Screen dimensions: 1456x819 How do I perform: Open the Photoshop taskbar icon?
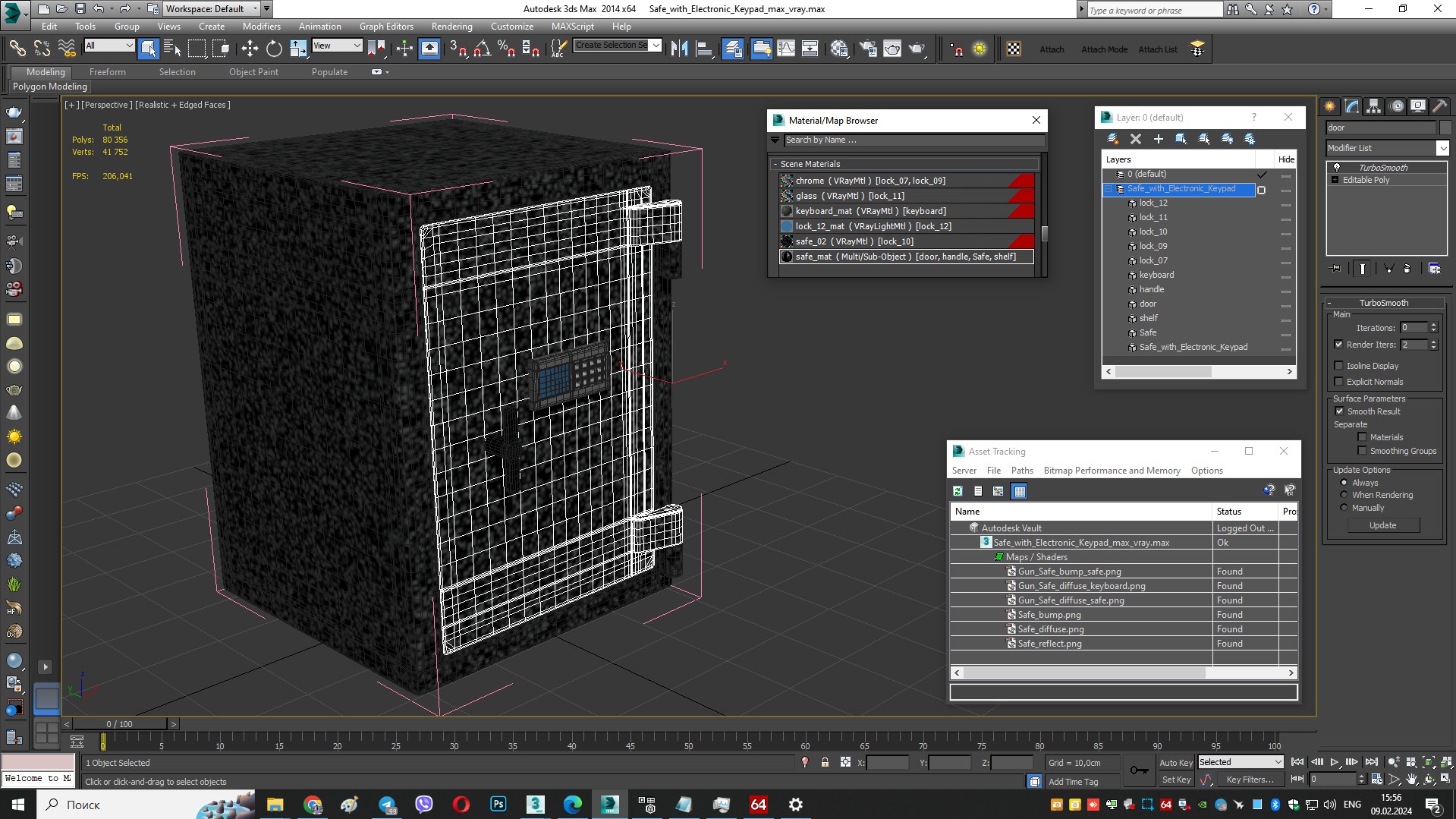(x=498, y=805)
